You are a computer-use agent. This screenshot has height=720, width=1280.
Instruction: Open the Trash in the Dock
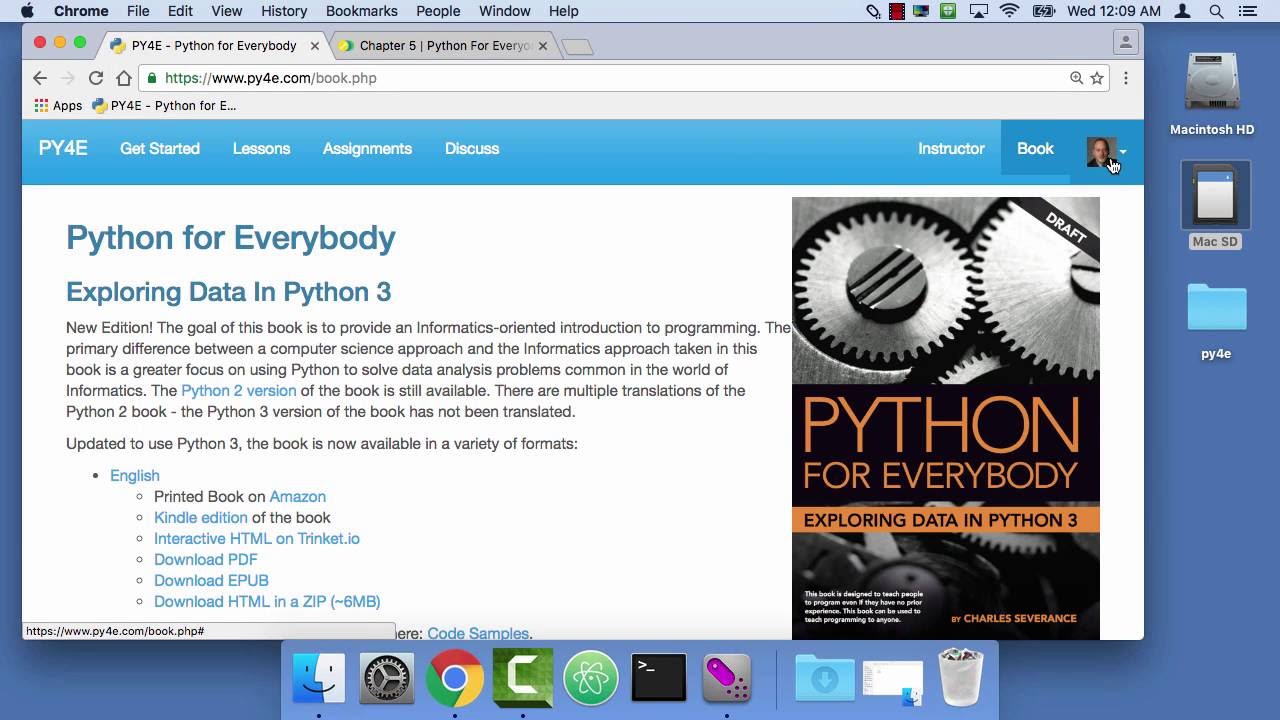[x=961, y=678]
